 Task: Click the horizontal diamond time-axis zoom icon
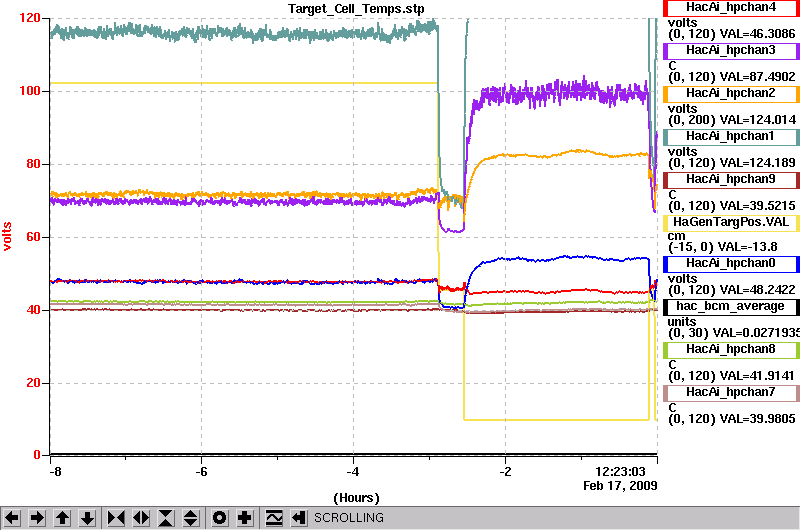[x=141, y=518]
